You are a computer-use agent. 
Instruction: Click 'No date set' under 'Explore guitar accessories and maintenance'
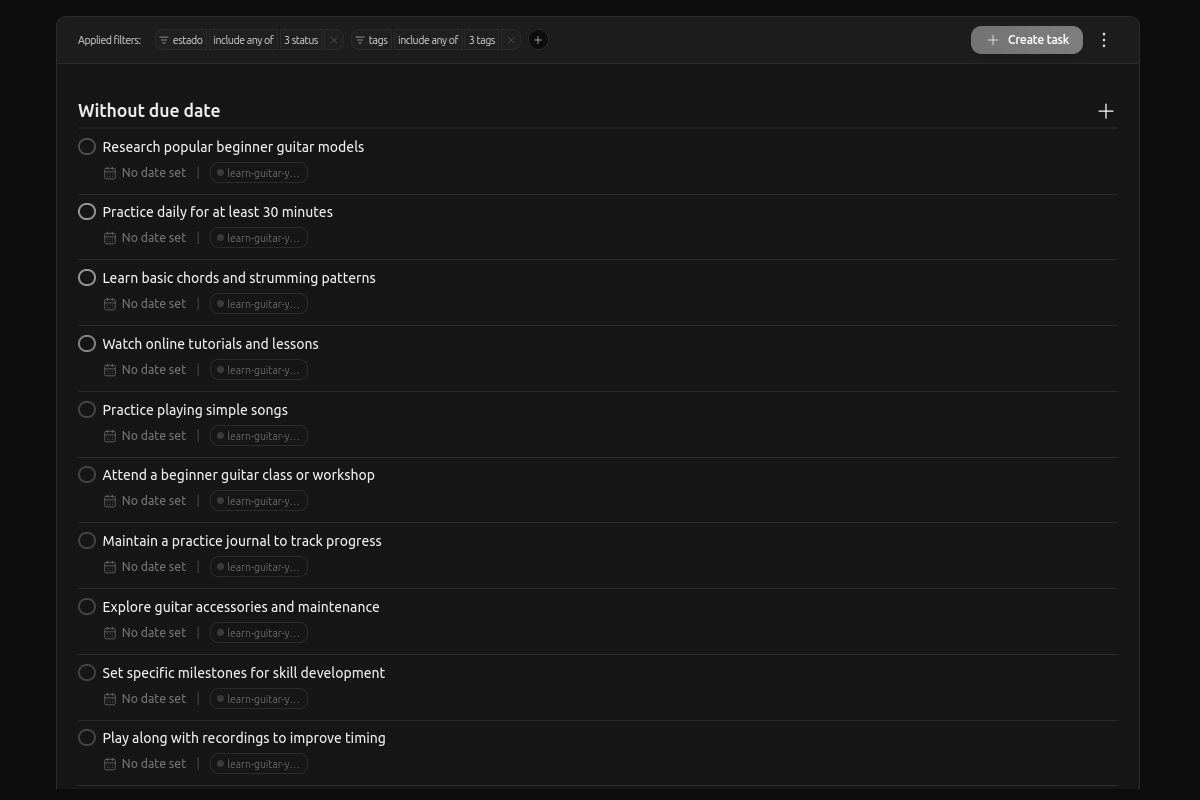pos(153,632)
